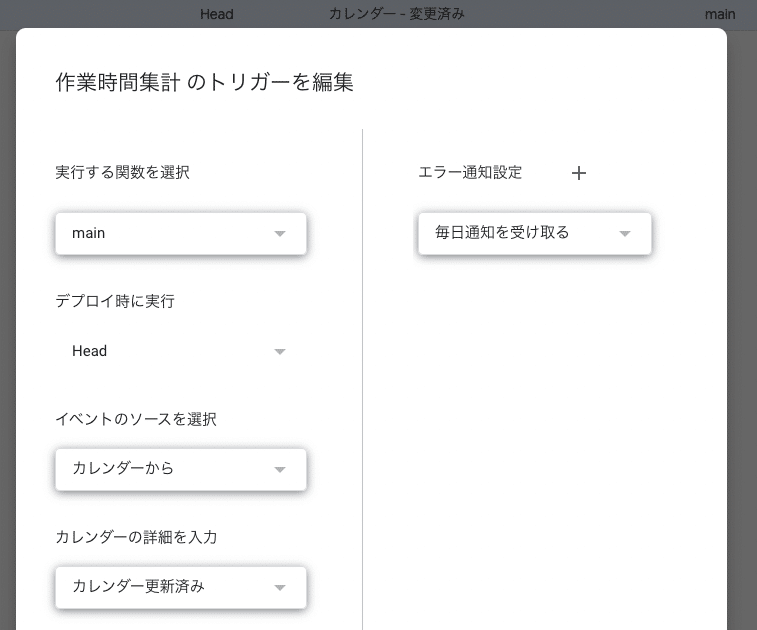Click the デプロイ時に実行 label

click(115, 301)
